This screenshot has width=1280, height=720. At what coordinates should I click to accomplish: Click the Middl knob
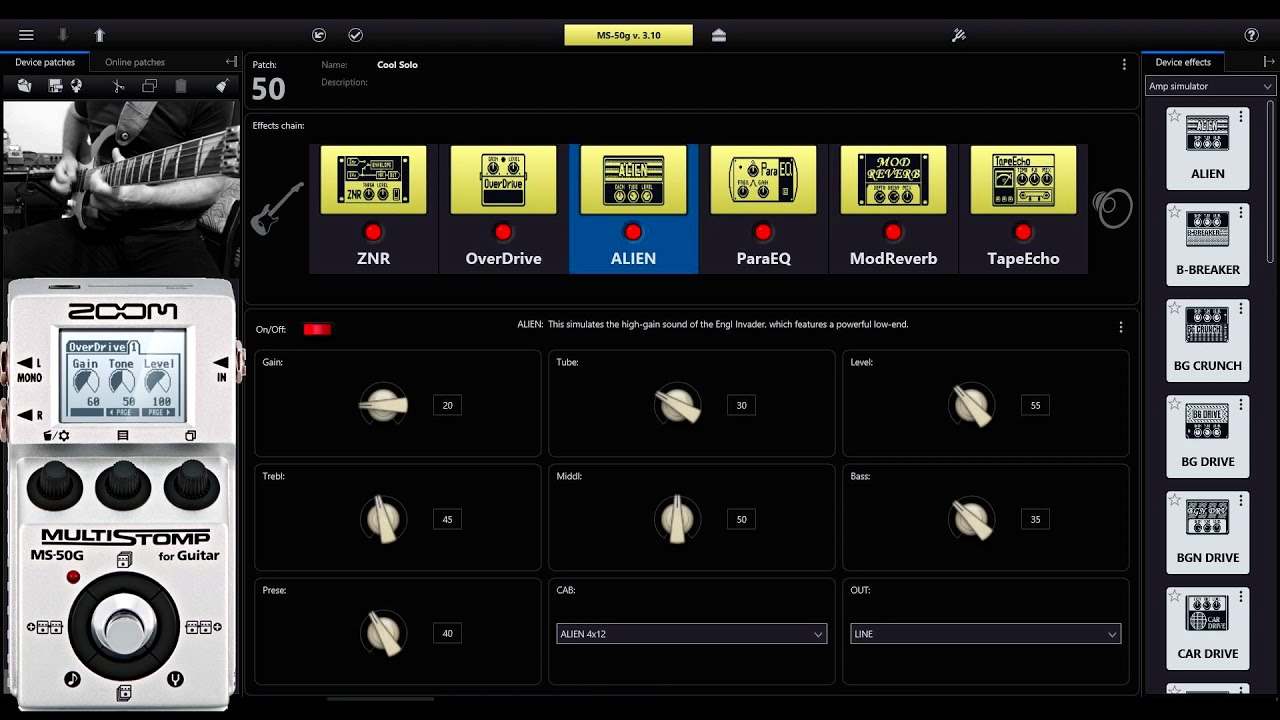pyautogui.click(x=677, y=519)
